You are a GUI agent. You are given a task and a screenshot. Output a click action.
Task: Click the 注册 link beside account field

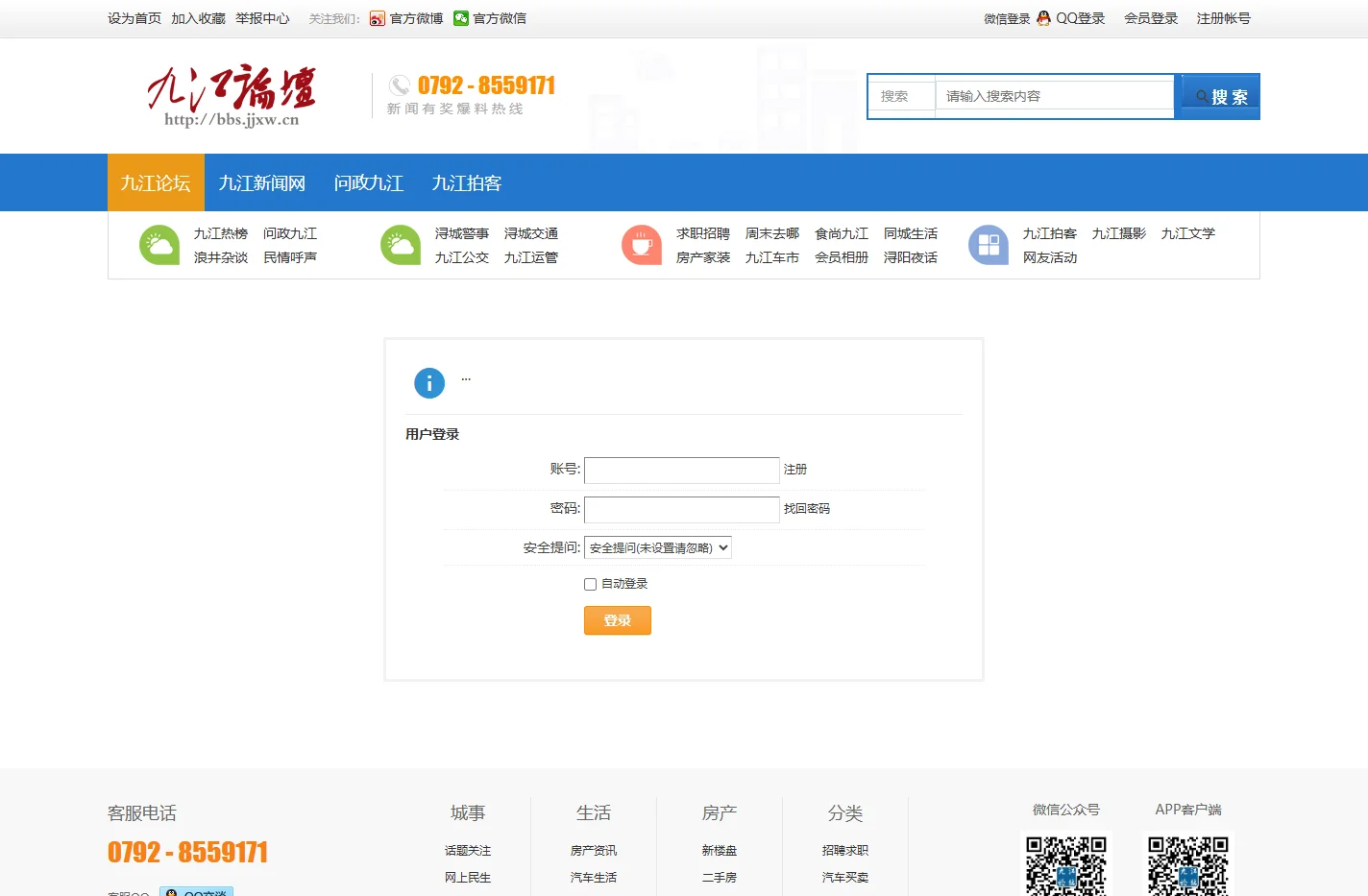795,470
